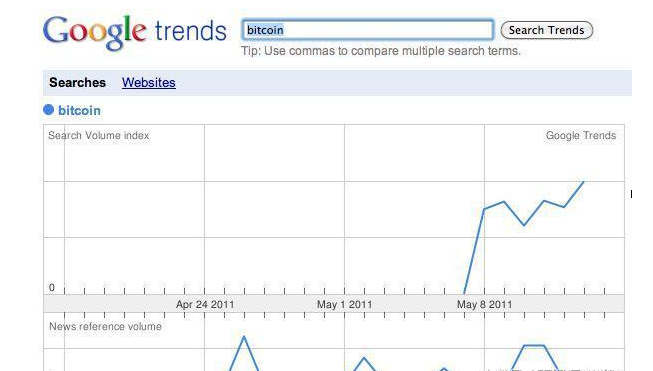Click the zero label on search volume axis
The image size is (653, 371).
point(52,287)
